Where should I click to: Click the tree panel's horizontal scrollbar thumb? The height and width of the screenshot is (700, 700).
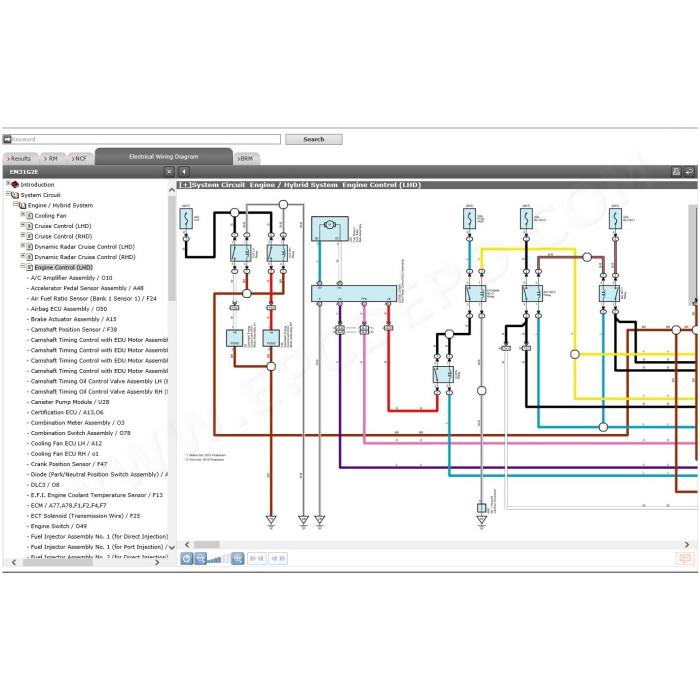click(58, 562)
